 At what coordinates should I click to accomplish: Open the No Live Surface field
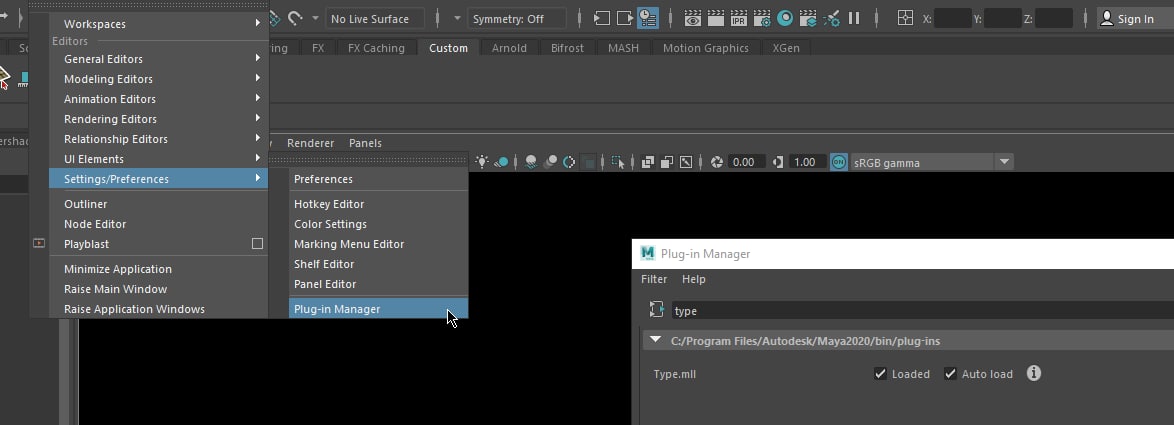tap(374, 19)
